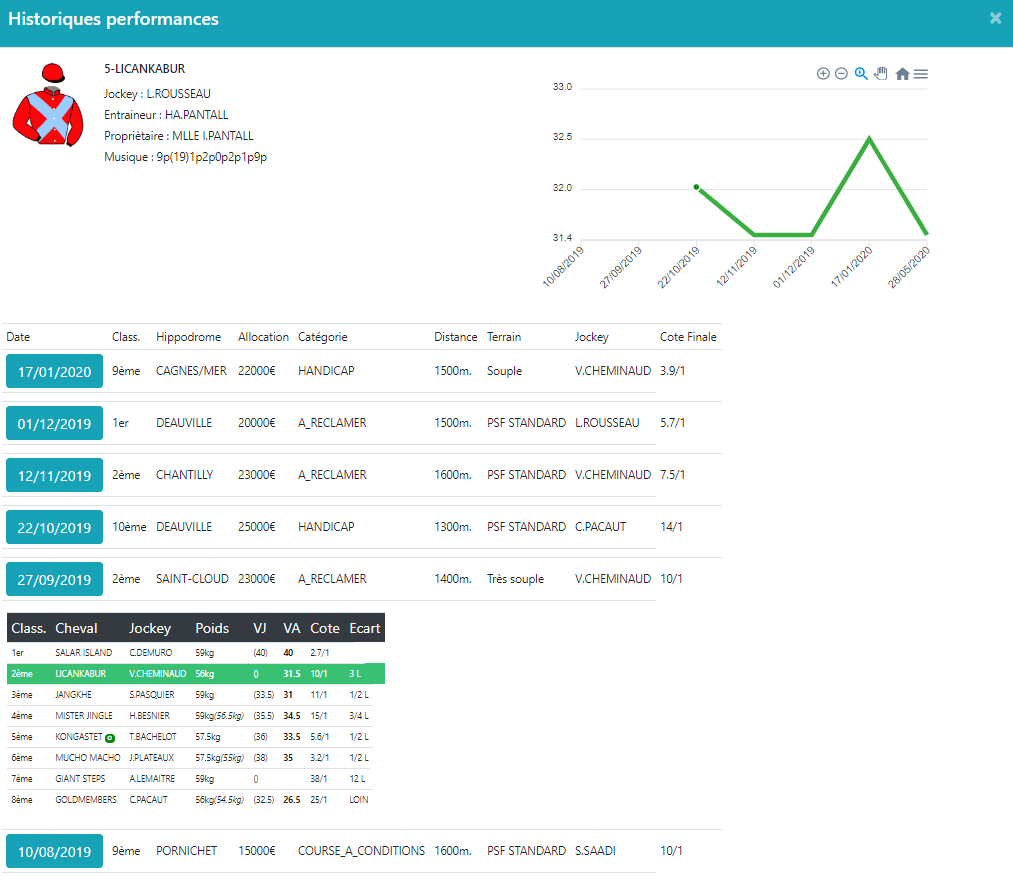Reset chart zoom with home icon
This screenshot has height=876, width=1013.
click(902, 74)
